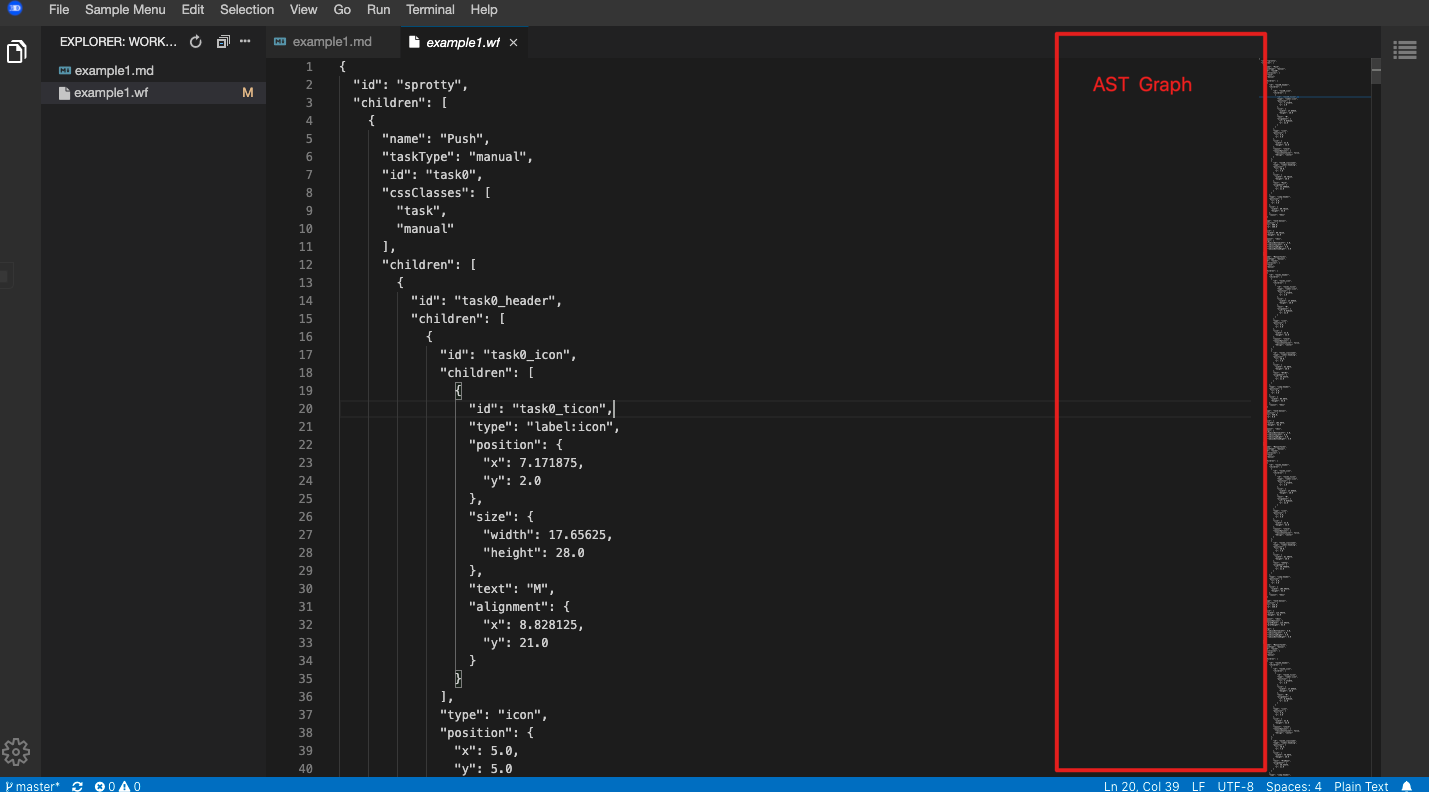Screen dimensions: 1429x792
Task: Checkout a branch via the master* indicator
Action: [33, 786]
